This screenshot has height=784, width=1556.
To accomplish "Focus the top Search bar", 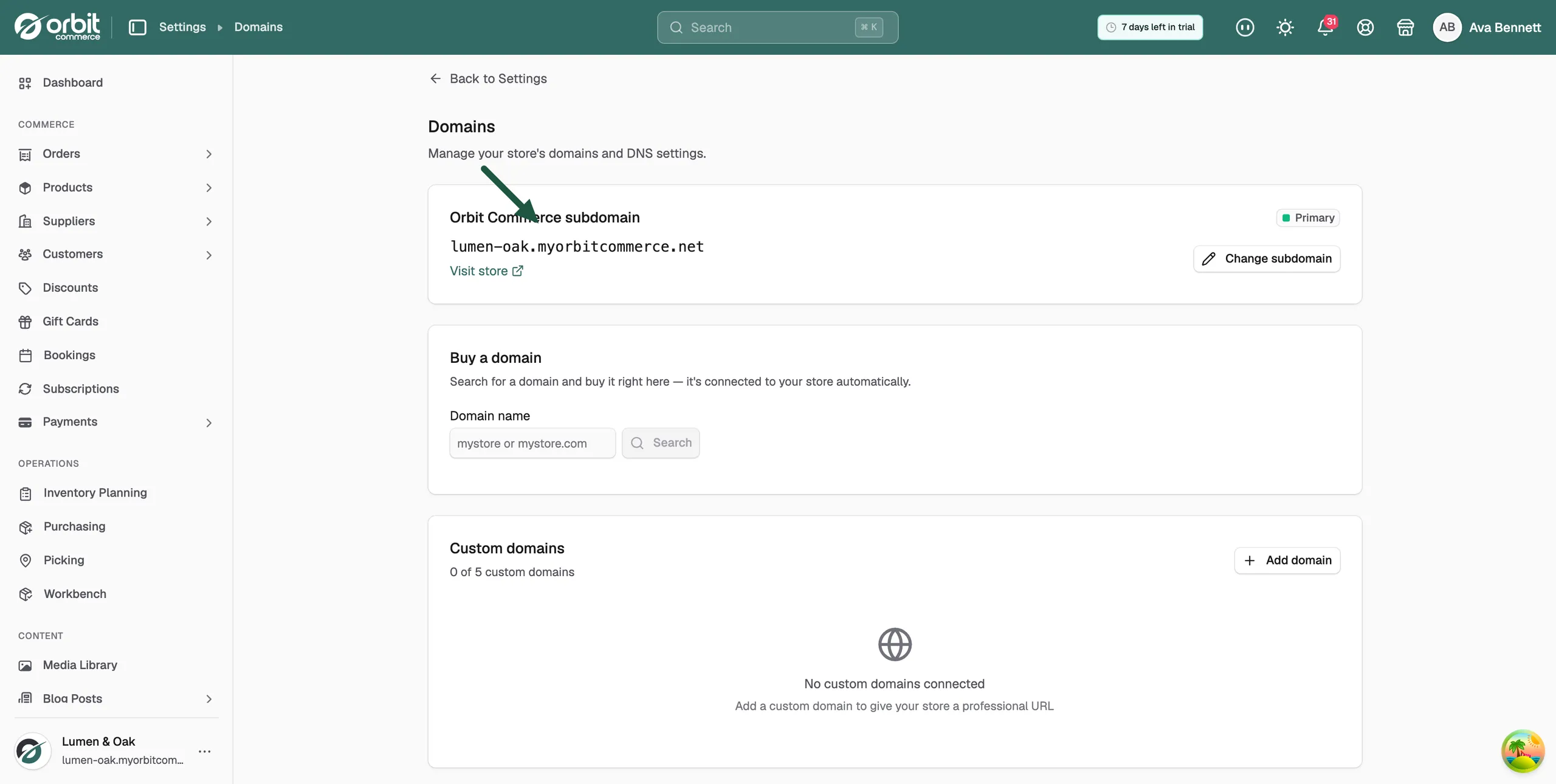I will [777, 27].
